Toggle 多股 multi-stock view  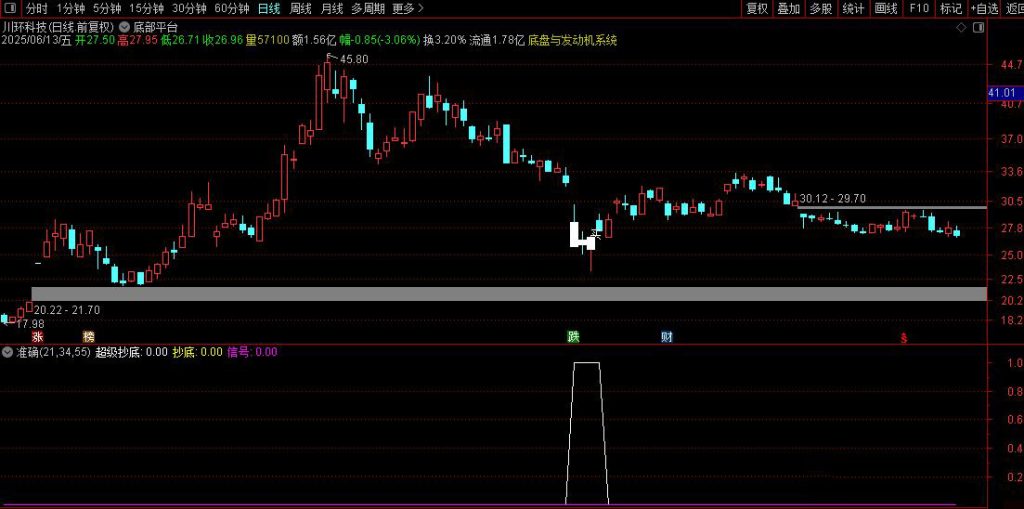point(820,9)
